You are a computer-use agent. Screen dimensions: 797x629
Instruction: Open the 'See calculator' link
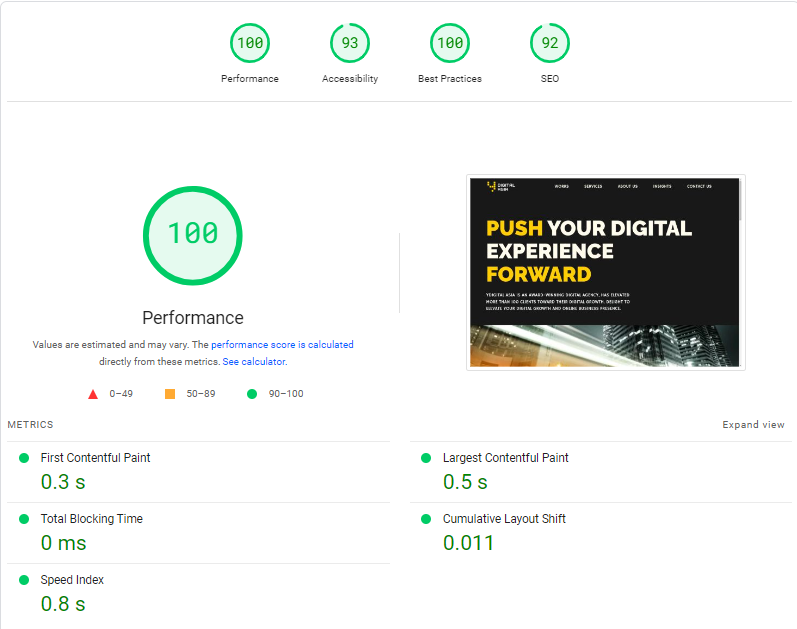click(x=254, y=362)
